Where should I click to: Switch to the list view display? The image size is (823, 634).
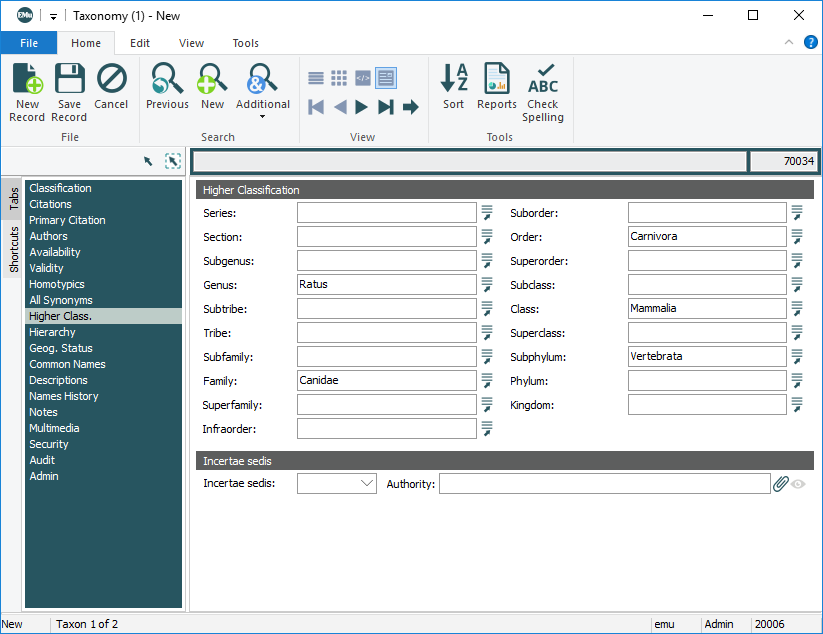(x=316, y=78)
